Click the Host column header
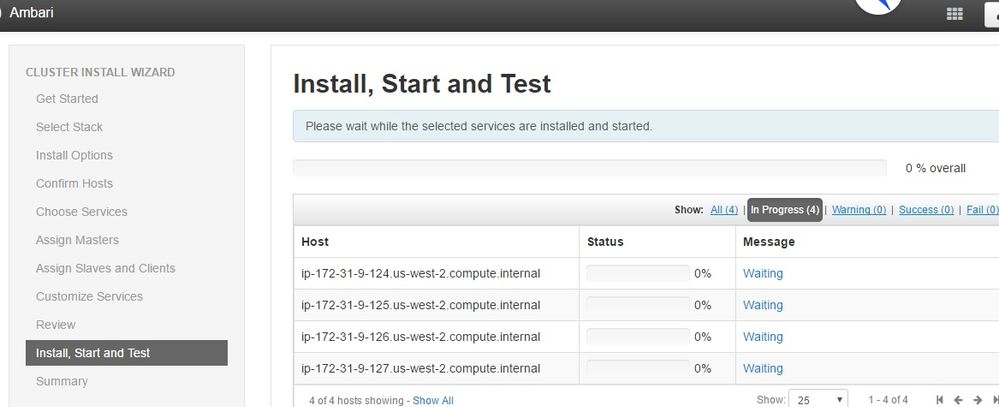Image resolution: width=999 pixels, height=407 pixels. [x=315, y=242]
